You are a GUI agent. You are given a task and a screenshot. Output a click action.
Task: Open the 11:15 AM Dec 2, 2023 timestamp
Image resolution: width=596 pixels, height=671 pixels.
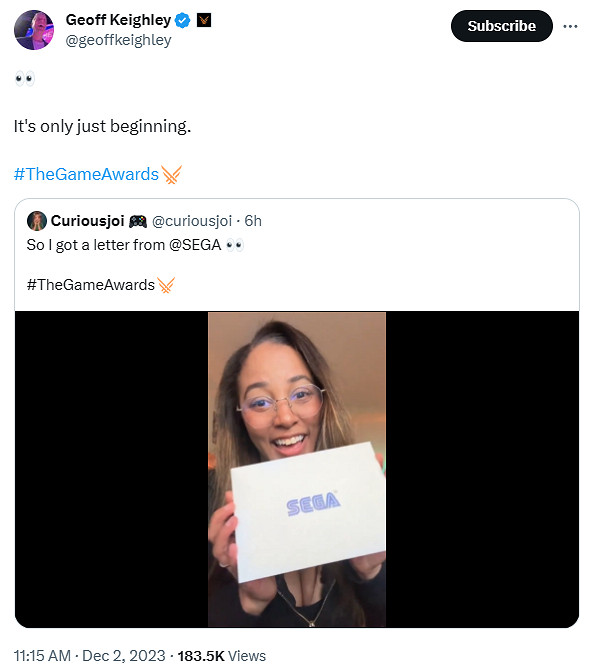coord(89,656)
